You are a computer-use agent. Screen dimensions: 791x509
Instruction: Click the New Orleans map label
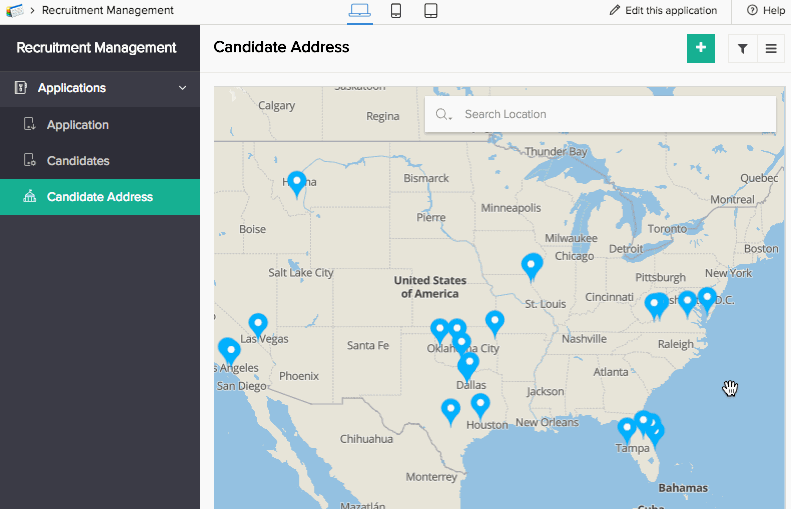point(547,422)
